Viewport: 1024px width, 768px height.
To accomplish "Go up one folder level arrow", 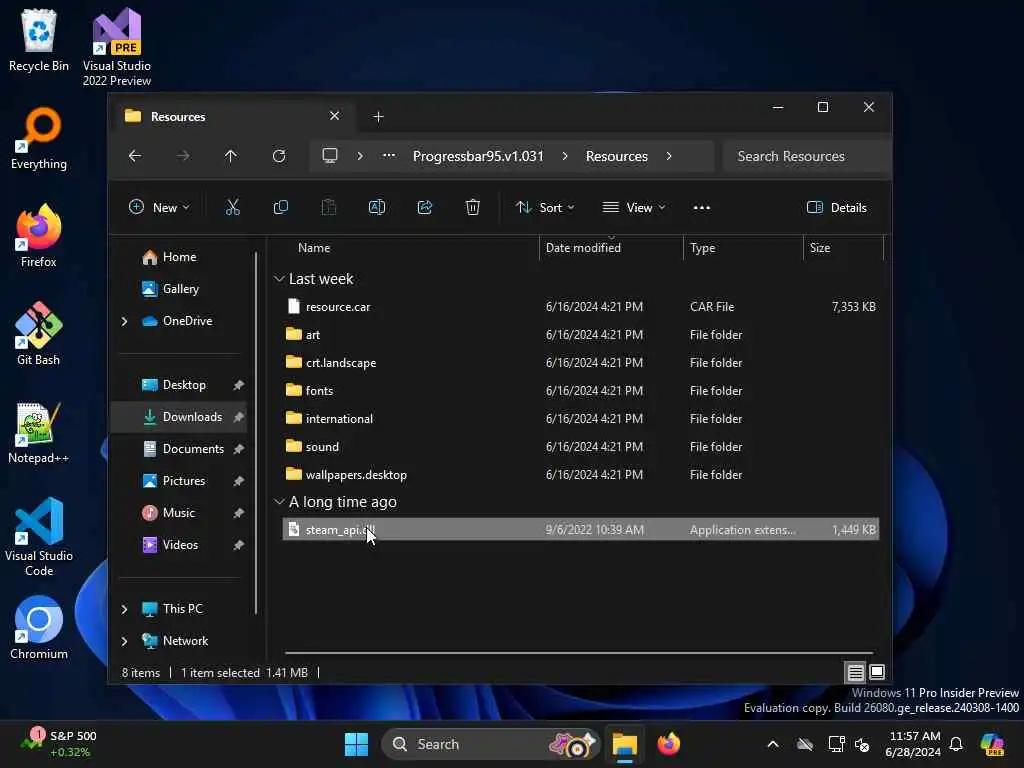I will [x=231, y=156].
